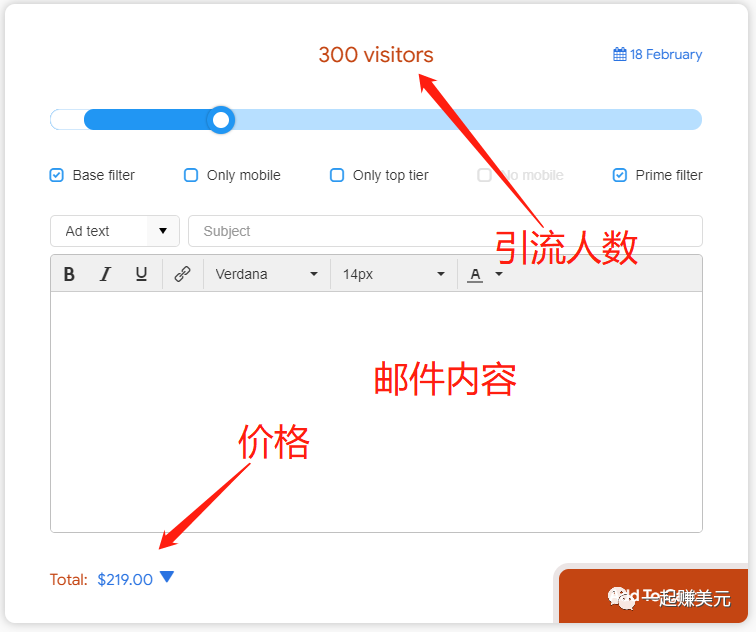Insert a hyperlink with link icon
Screen dimensions: 756x632
(183, 274)
